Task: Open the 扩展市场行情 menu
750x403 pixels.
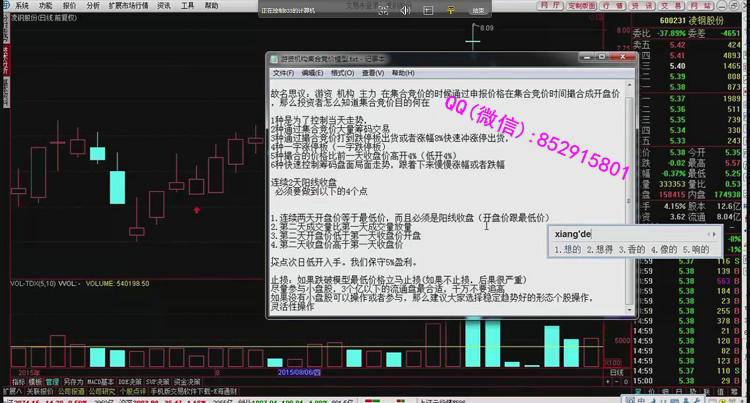Action: 127,5
